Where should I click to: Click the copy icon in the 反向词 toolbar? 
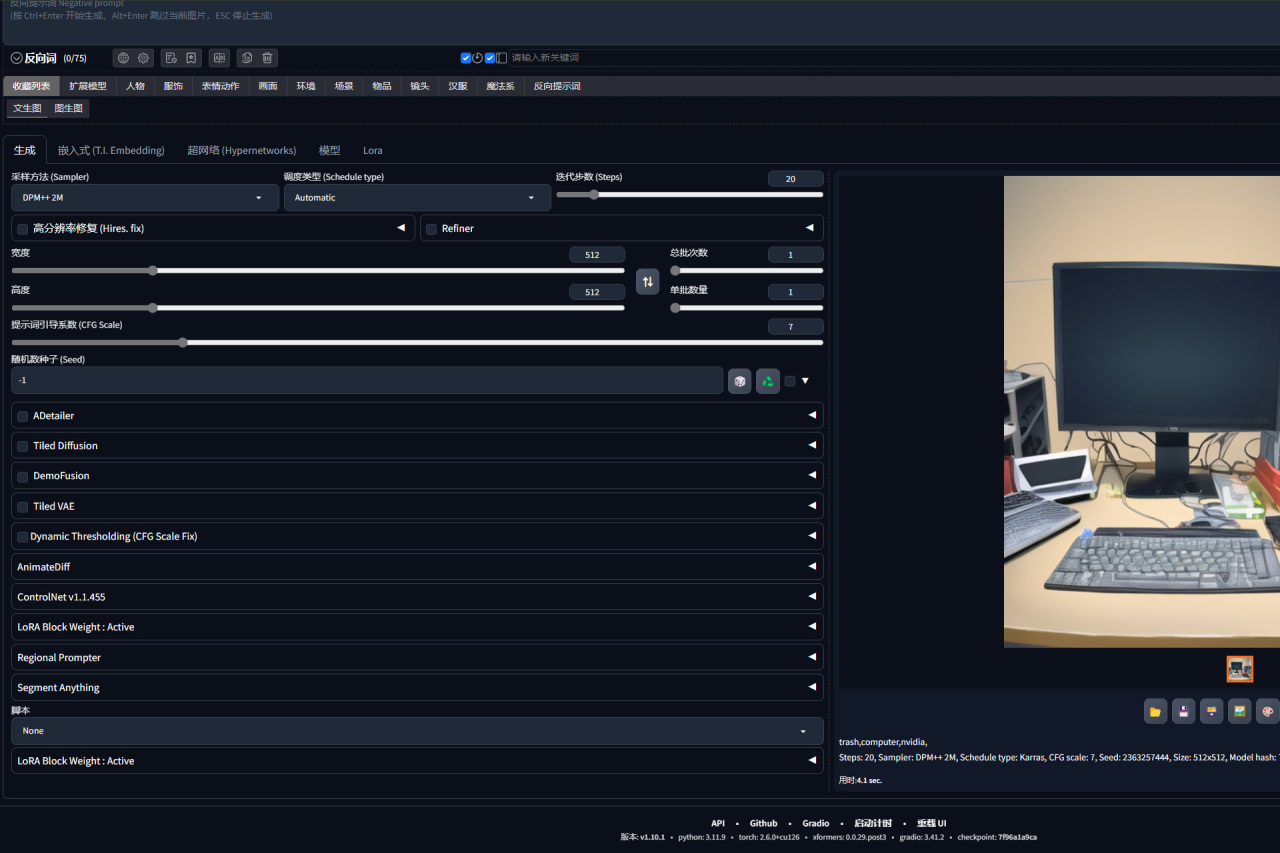pos(247,58)
